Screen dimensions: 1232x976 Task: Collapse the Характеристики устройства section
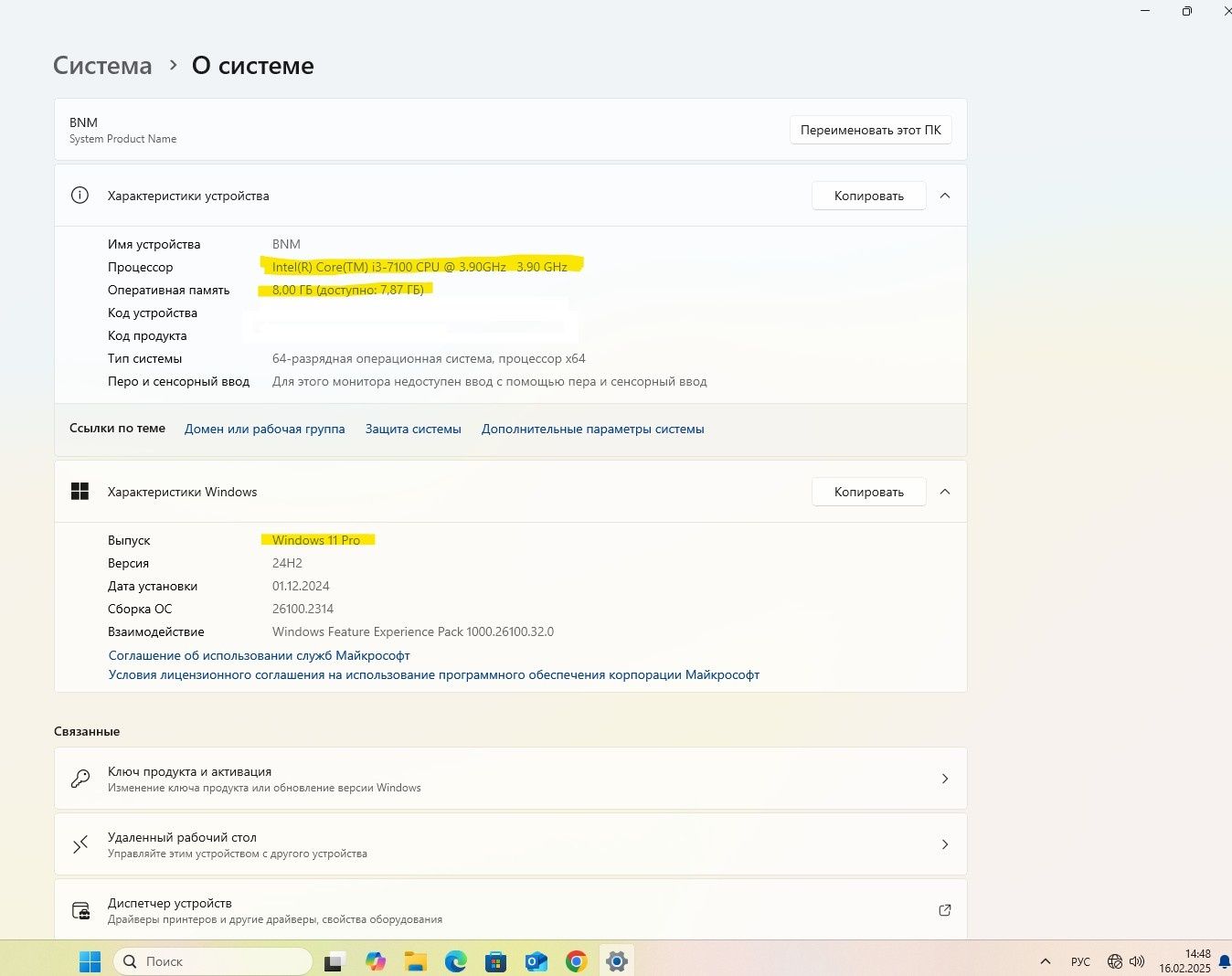[x=945, y=196]
